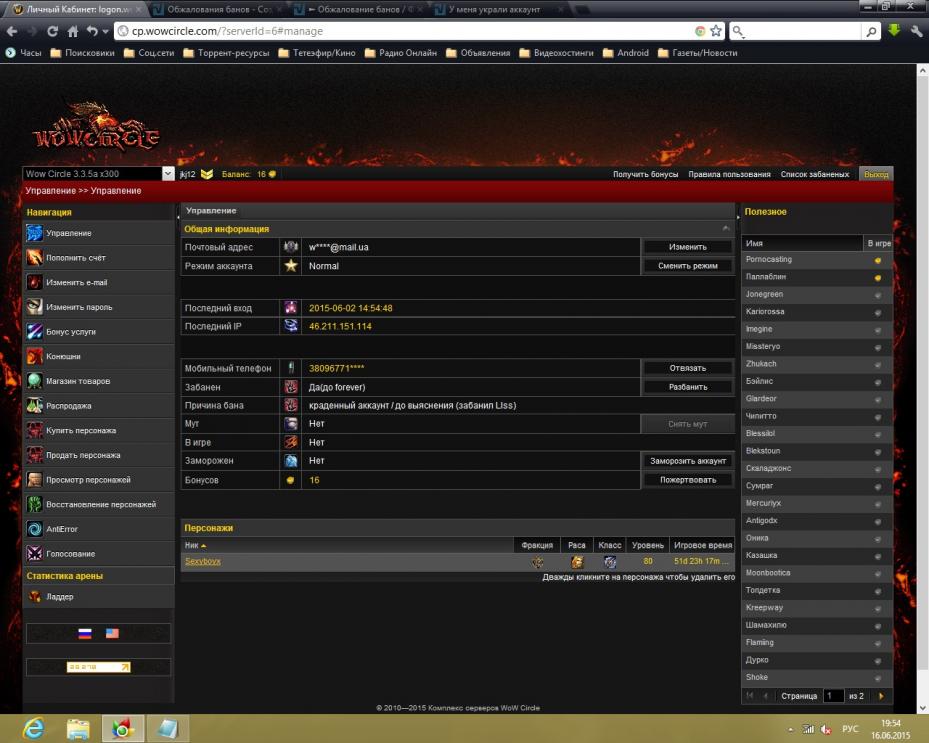Open the Конюшни icon in navigation
The image size is (929, 743).
click(x=35, y=356)
